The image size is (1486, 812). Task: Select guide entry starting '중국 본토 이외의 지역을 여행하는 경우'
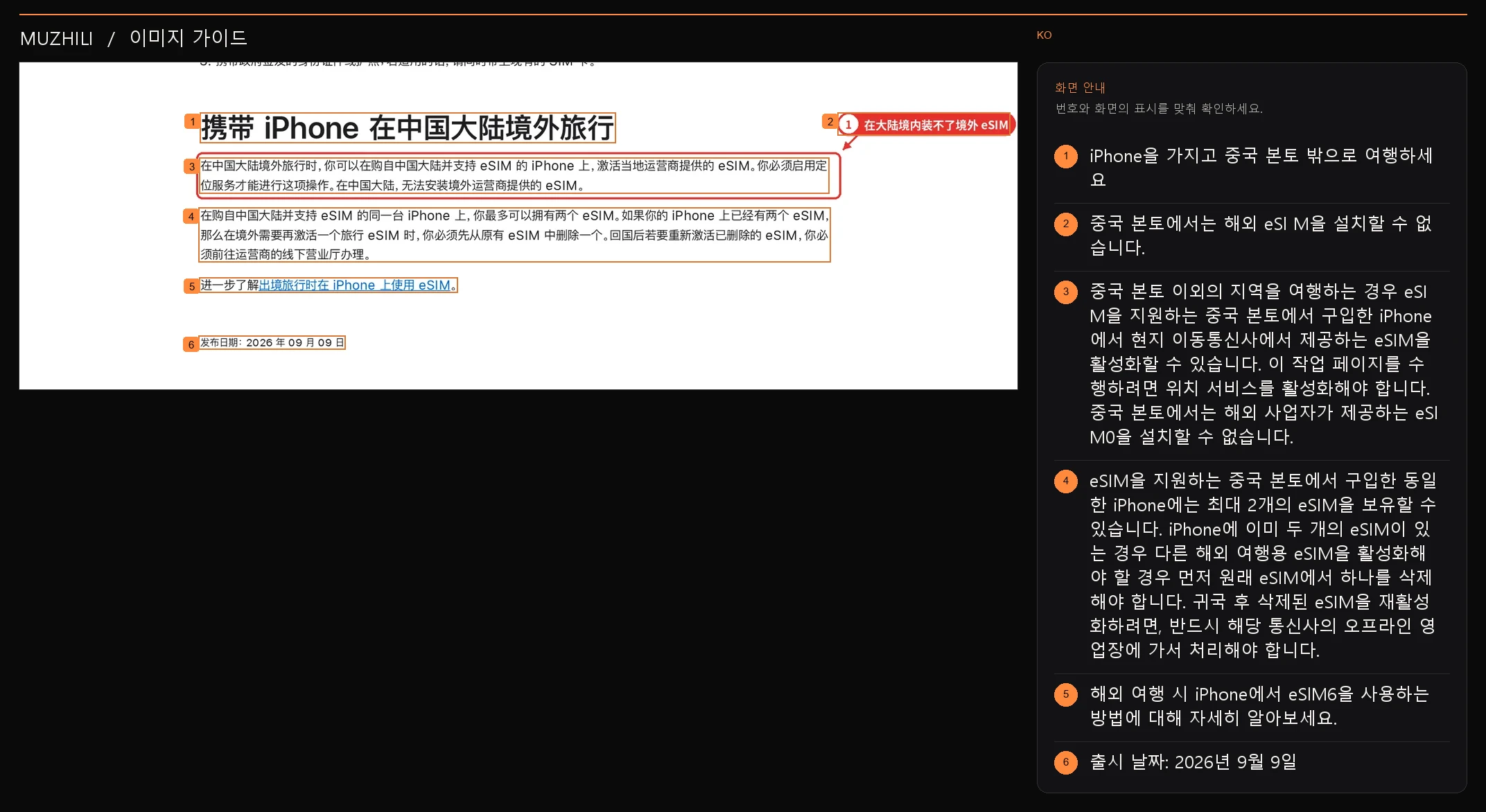point(1252,364)
